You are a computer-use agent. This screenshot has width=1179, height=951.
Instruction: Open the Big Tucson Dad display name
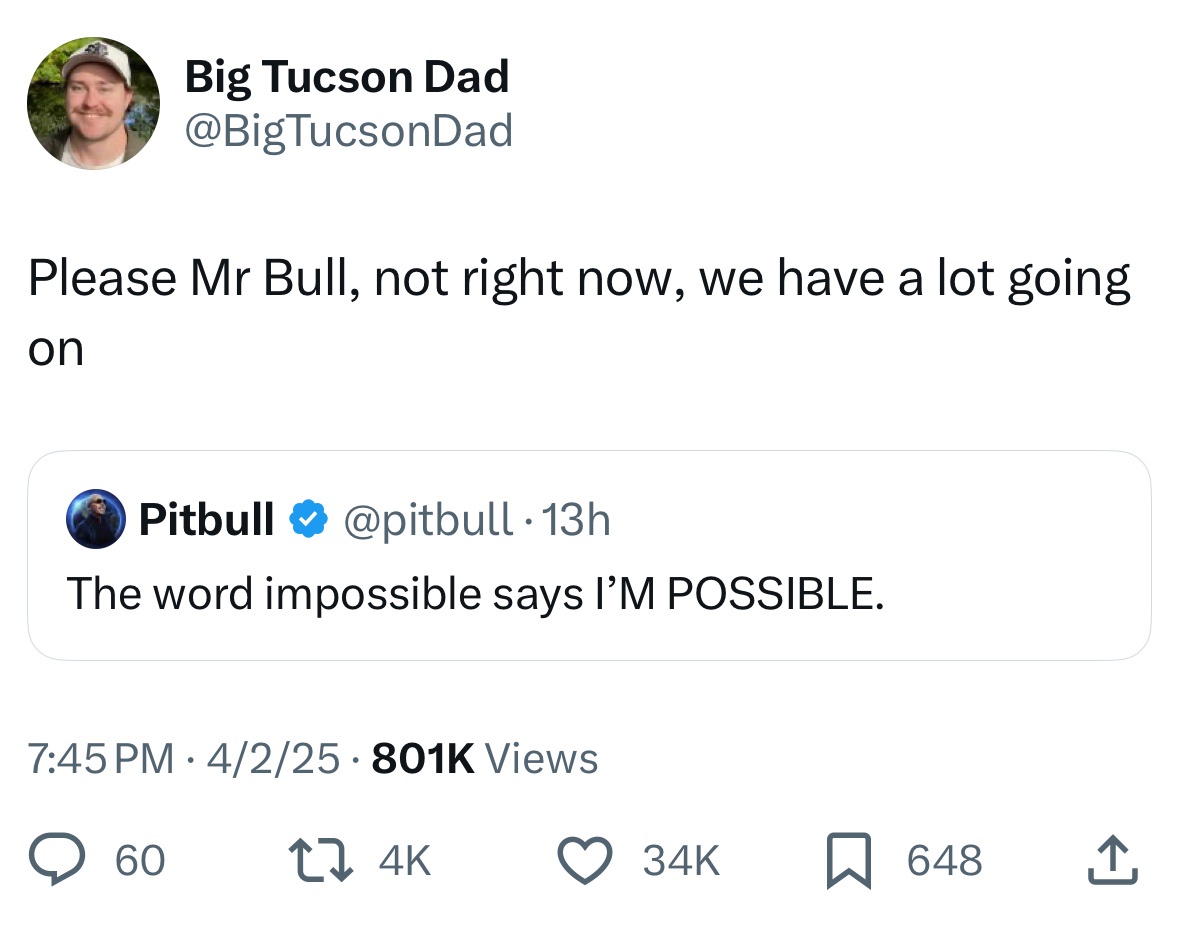pos(346,77)
